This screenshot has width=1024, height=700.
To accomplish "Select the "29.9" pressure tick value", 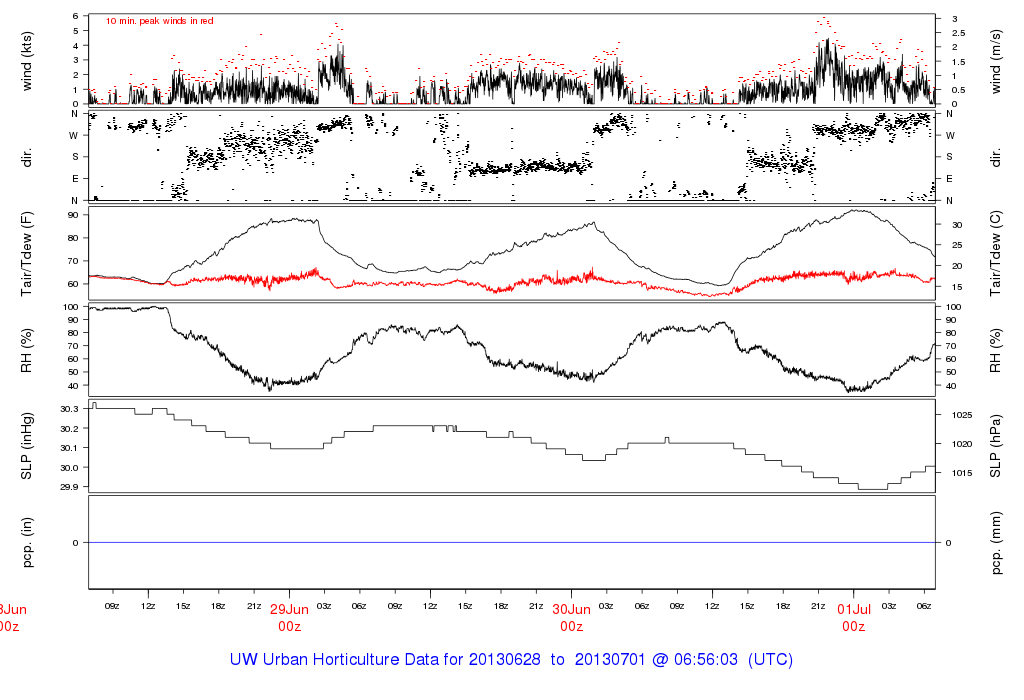I will (69, 487).
